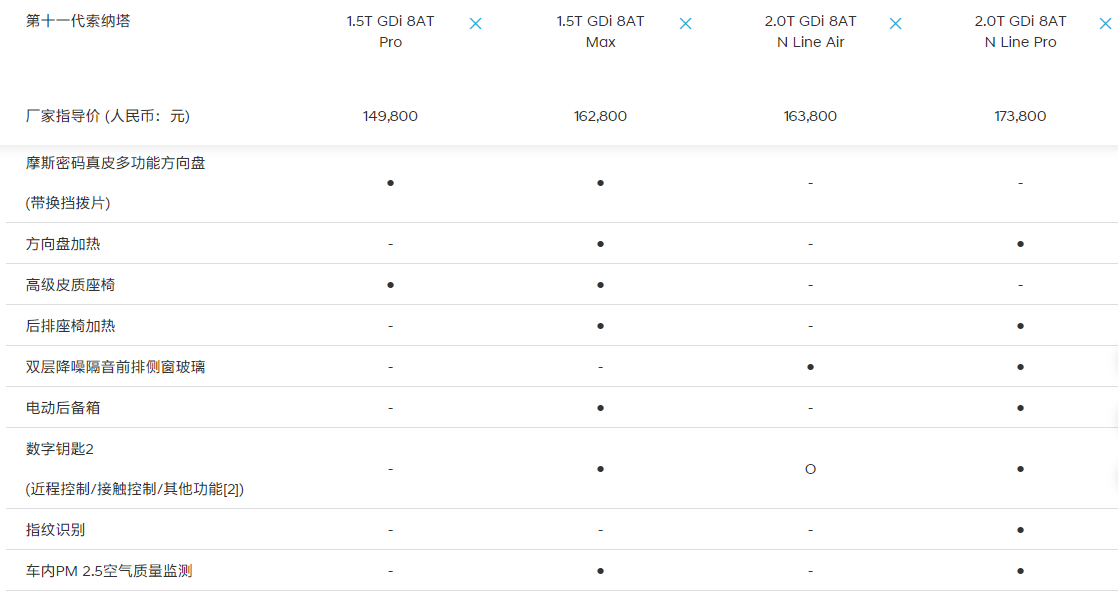Remove 2.0T GDi 8AT N Line Air
The image size is (1118, 591).
tap(896, 23)
